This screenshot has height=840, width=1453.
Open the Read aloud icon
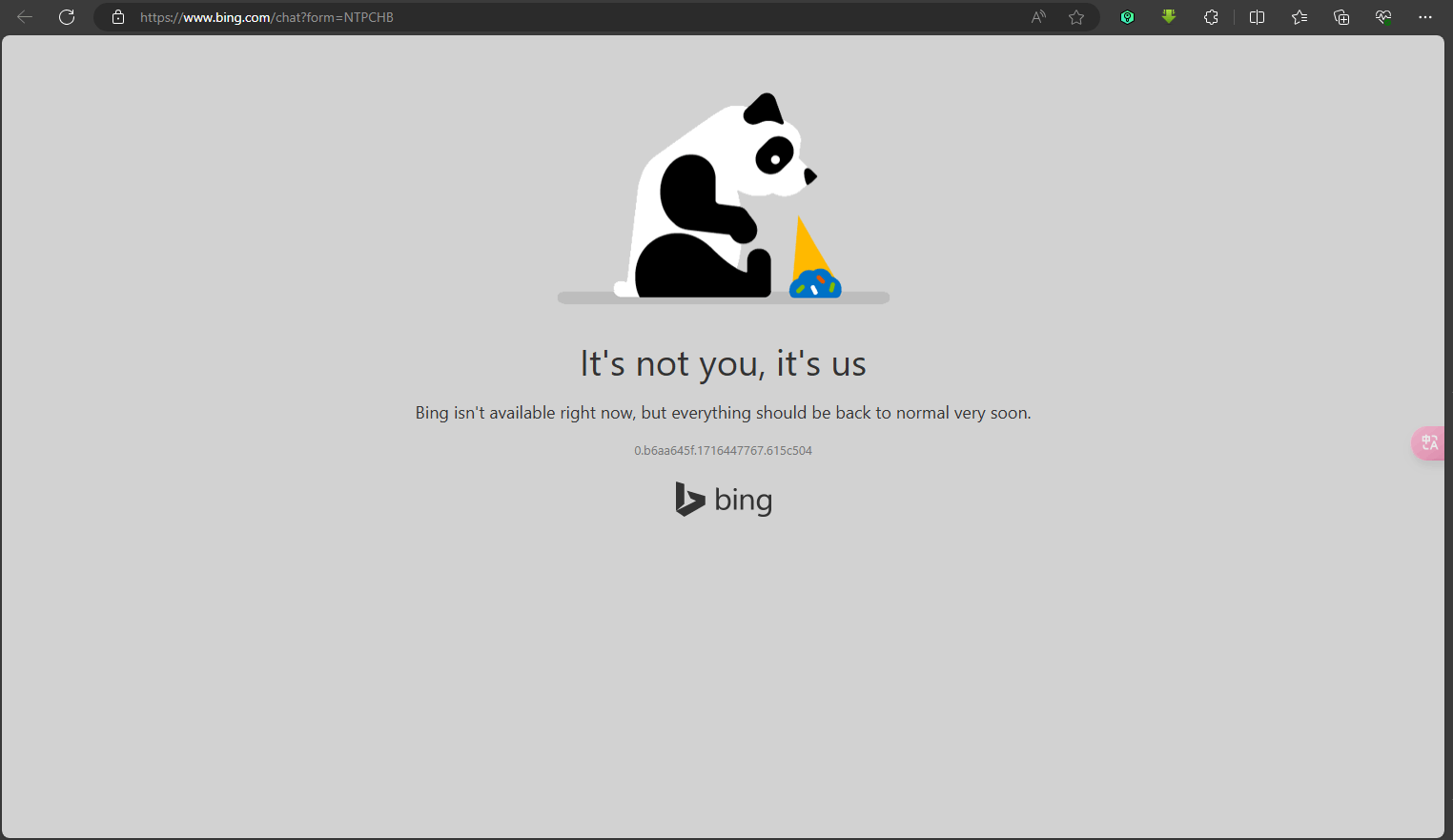click(1039, 17)
